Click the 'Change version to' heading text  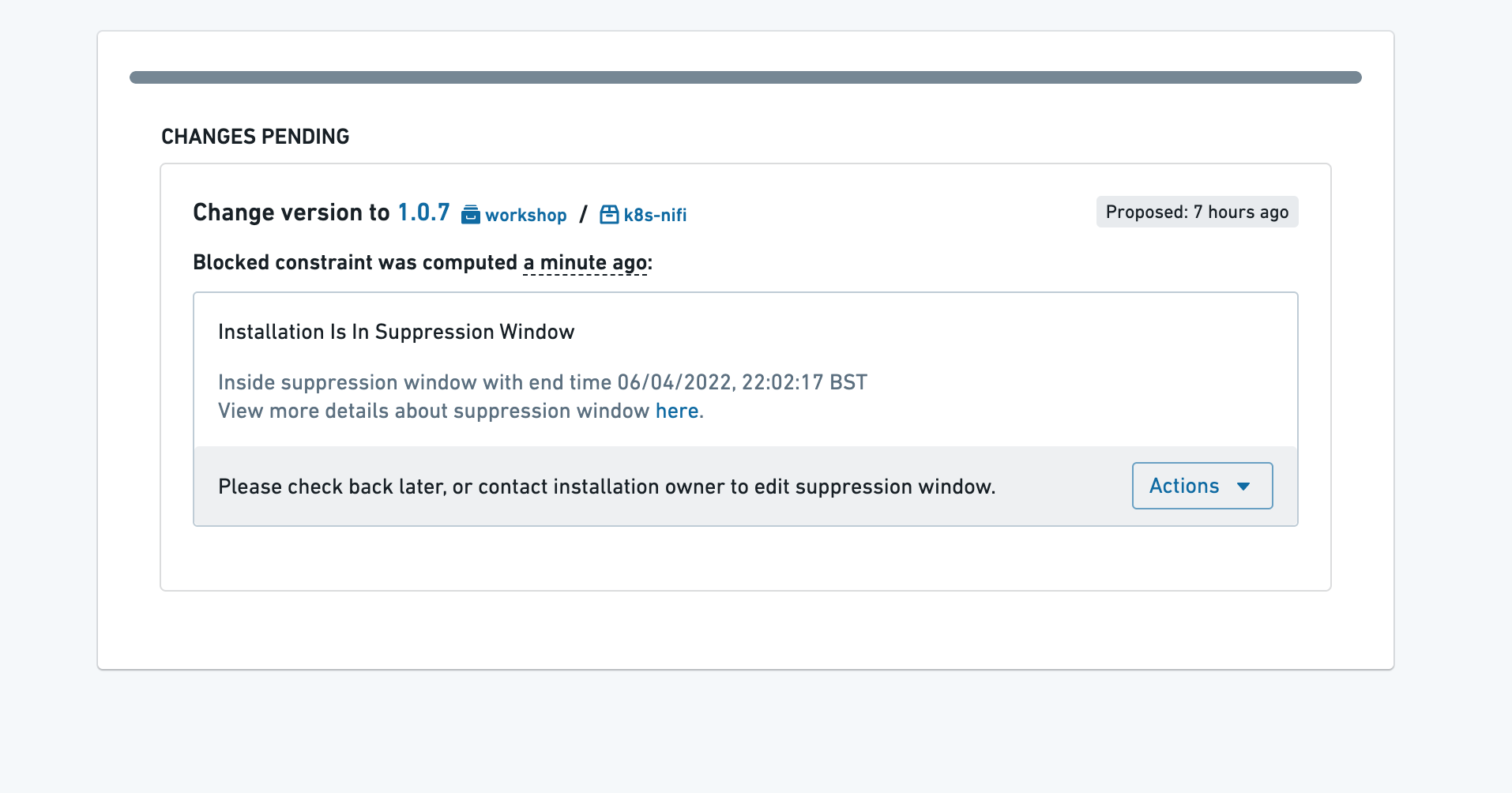[x=291, y=212]
